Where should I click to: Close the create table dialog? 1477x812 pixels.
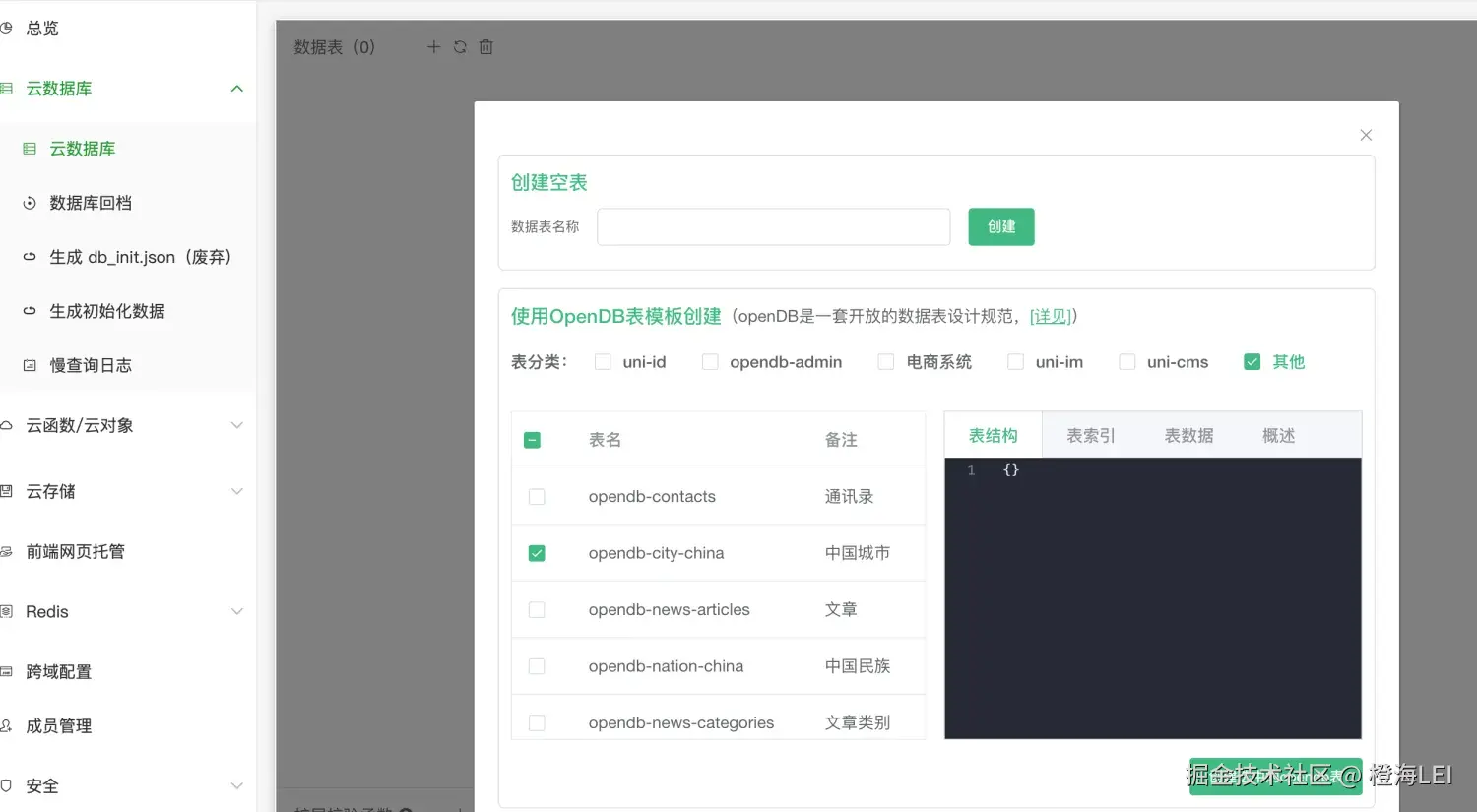point(1366,135)
